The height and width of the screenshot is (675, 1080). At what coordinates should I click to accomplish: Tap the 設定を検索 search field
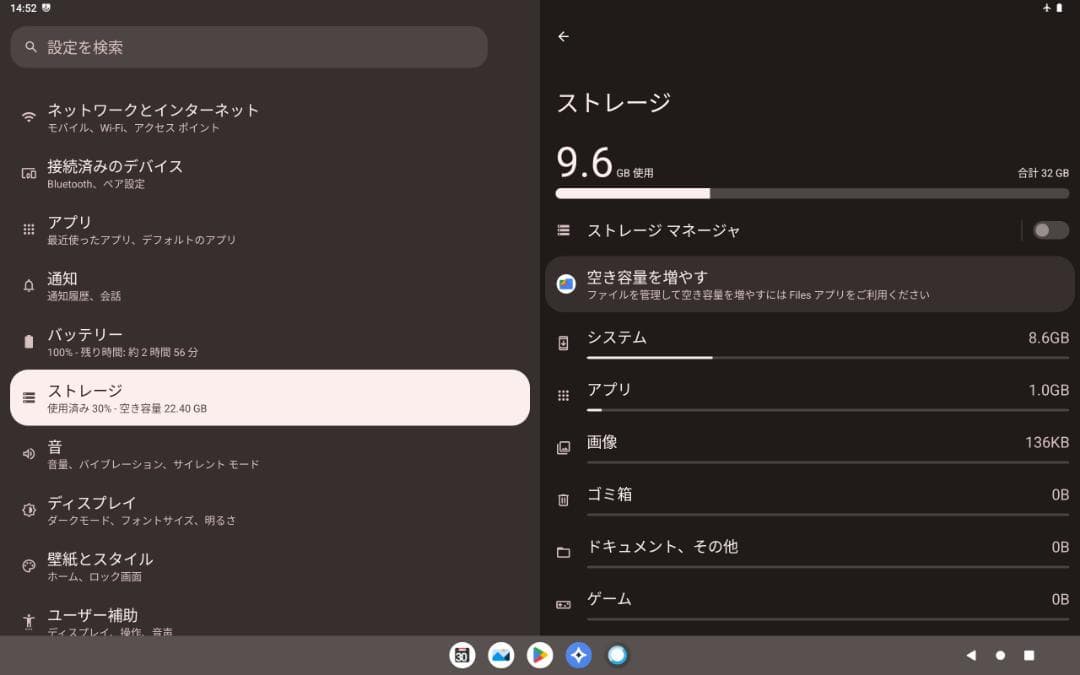(x=248, y=46)
